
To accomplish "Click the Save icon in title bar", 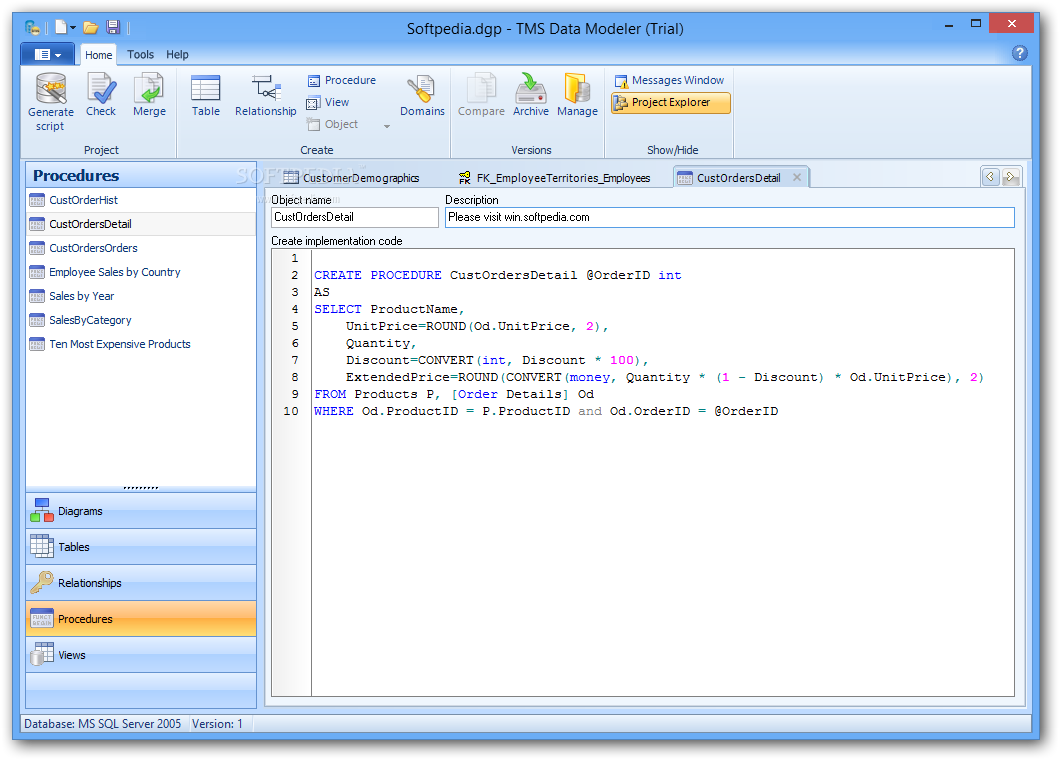I will pyautogui.click(x=113, y=27).
